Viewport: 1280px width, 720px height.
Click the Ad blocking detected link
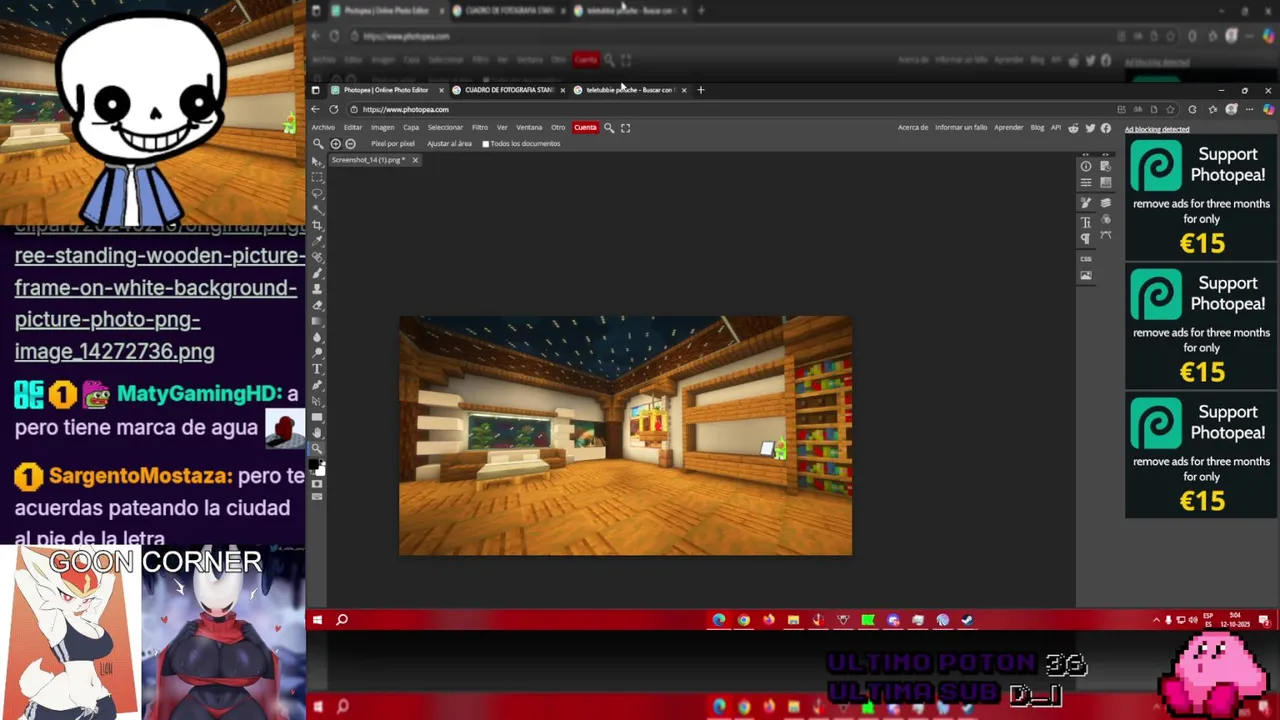click(x=1157, y=129)
